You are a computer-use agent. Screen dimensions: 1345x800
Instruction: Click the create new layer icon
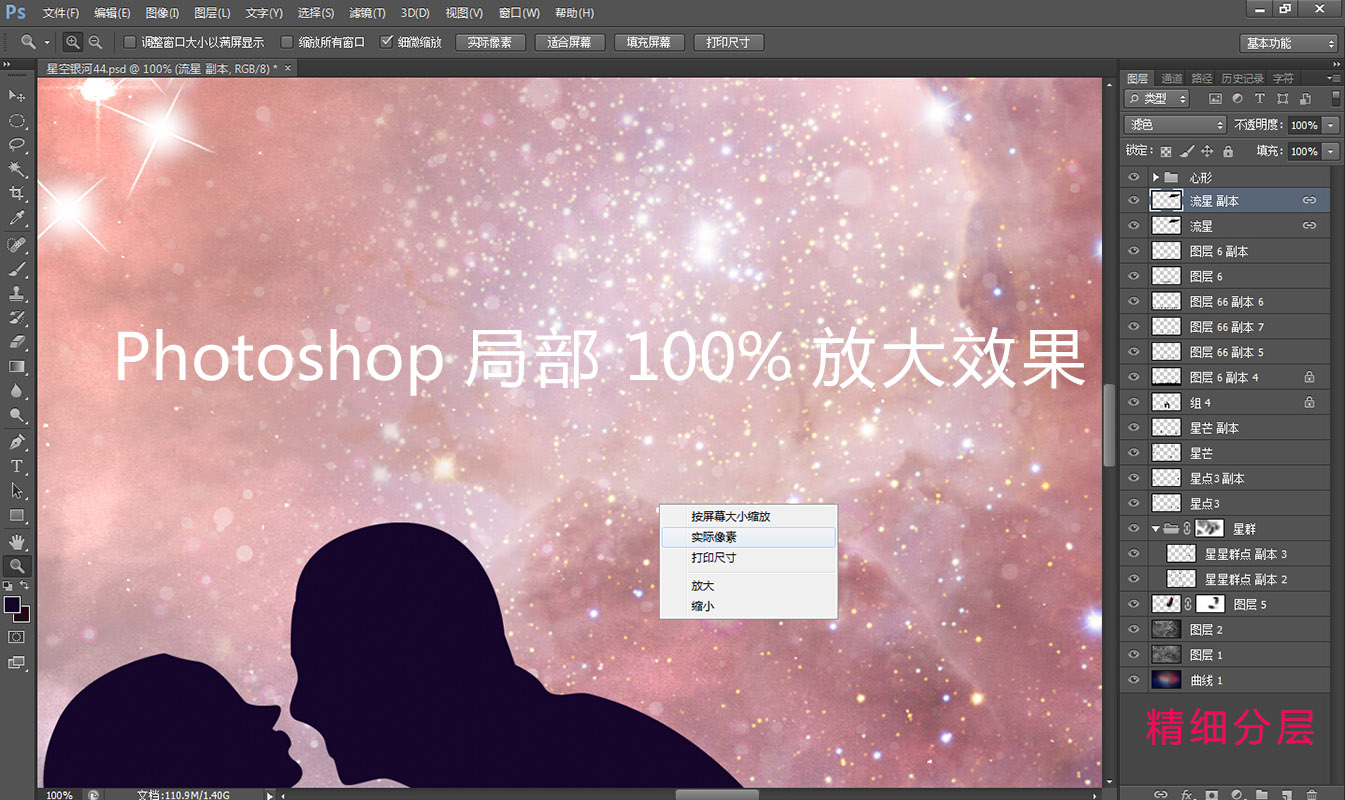coord(1287,795)
